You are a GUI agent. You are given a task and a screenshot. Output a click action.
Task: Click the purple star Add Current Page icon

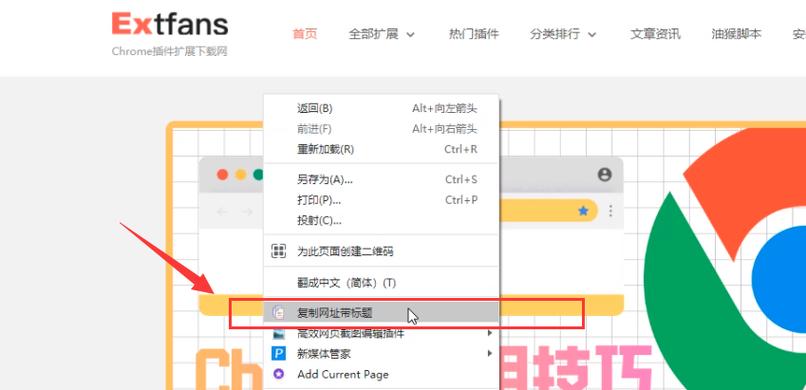point(278,374)
